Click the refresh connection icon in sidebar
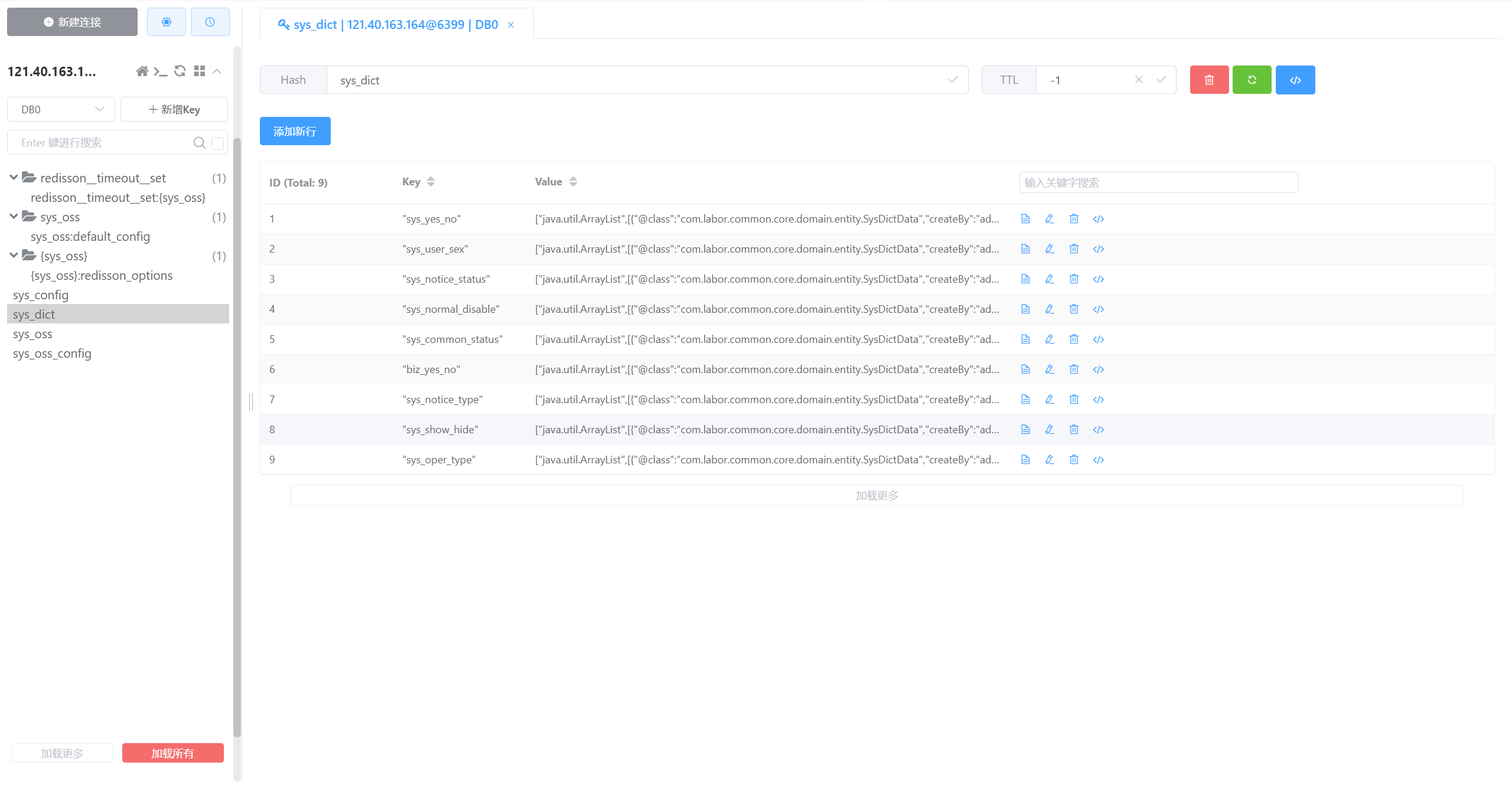The height and width of the screenshot is (788, 1512). click(180, 71)
